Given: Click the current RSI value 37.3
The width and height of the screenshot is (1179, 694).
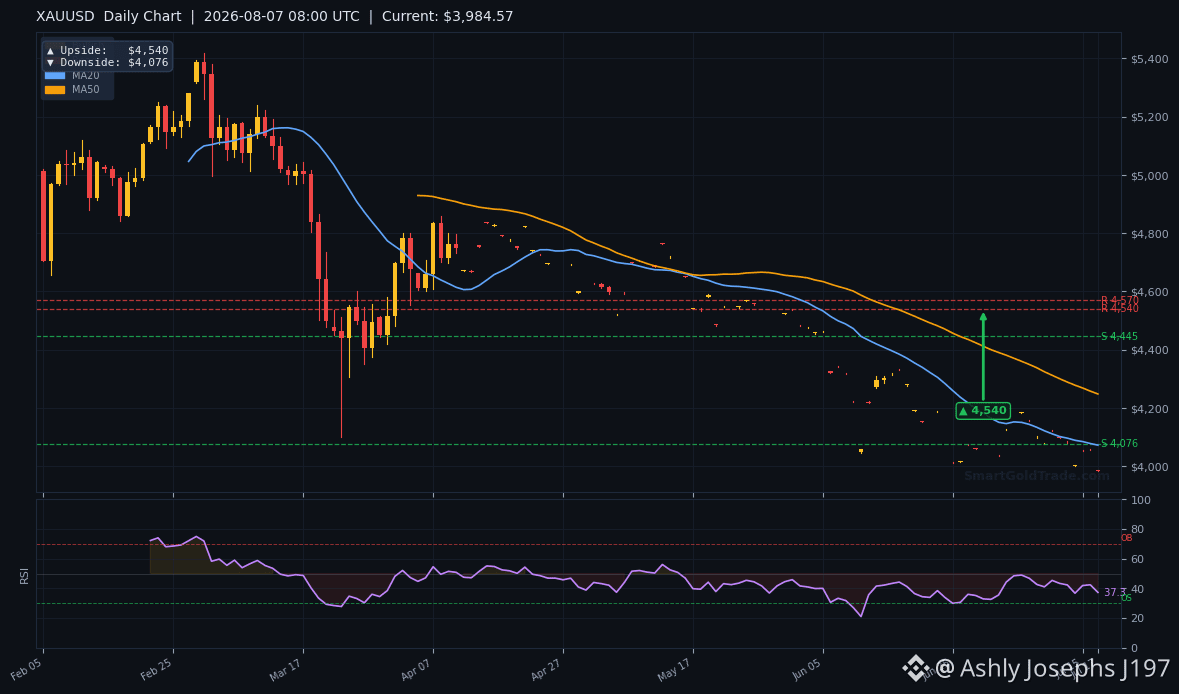Looking at the screenshot, I should [1115, 592].
